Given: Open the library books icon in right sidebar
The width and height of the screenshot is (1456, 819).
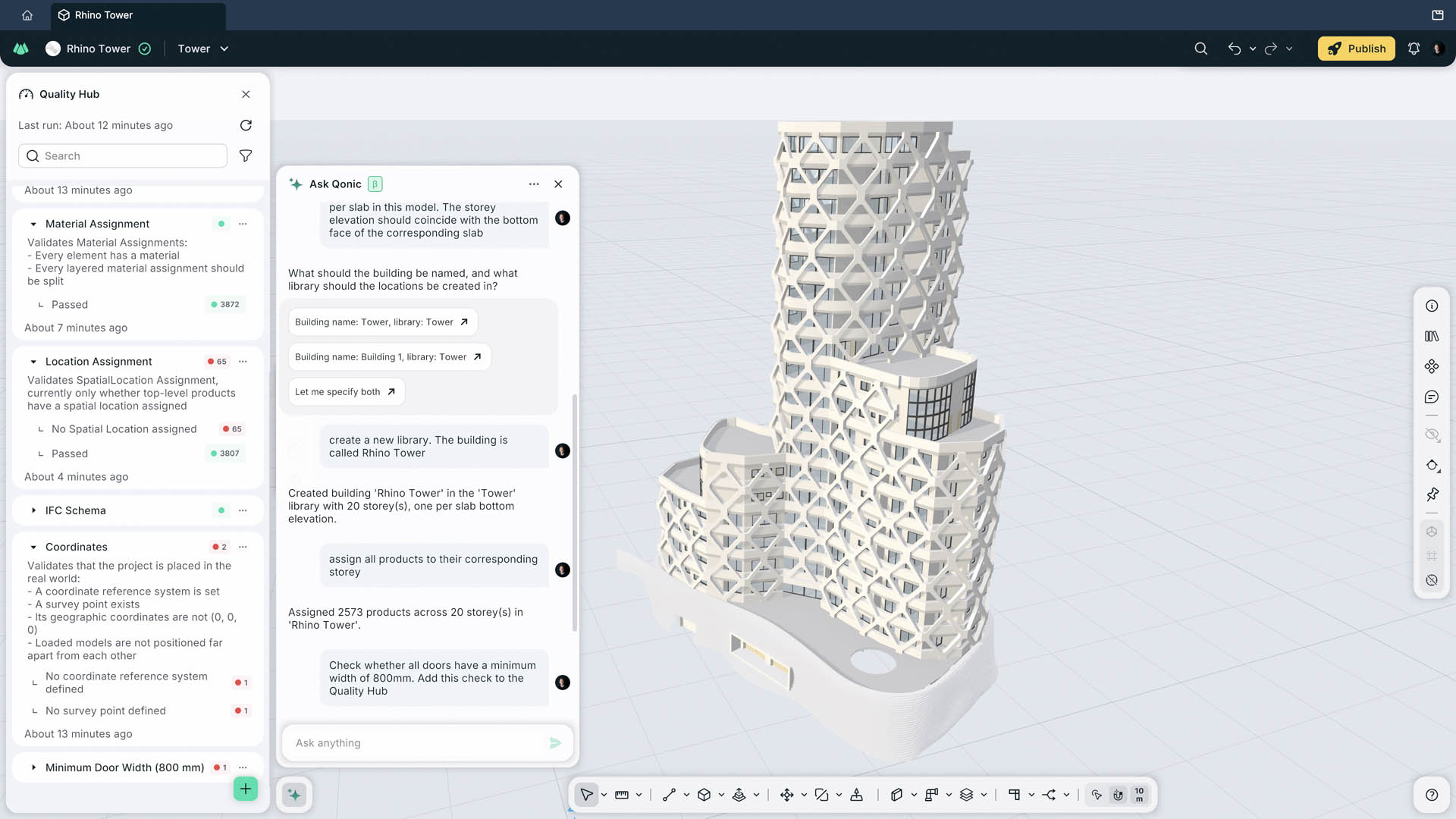Looking at the screenshot, I should point(1432,336).
